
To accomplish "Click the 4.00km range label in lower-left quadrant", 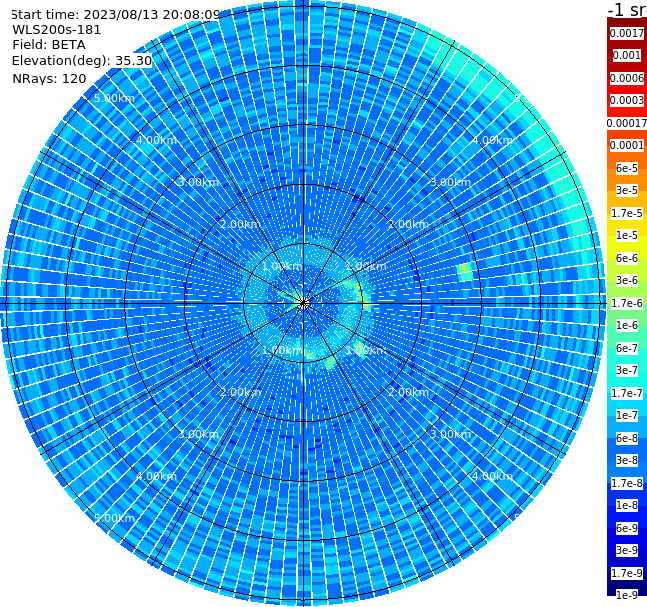I will [156, 476].
